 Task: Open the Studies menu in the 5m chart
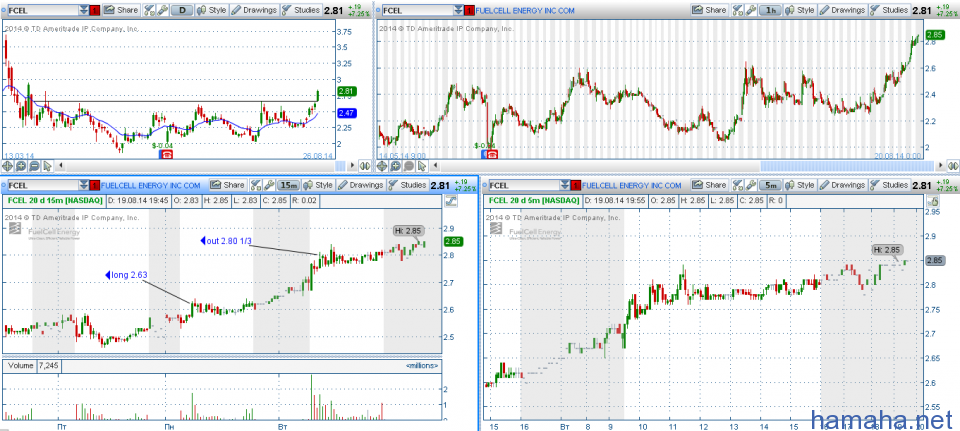coord(890,186)
